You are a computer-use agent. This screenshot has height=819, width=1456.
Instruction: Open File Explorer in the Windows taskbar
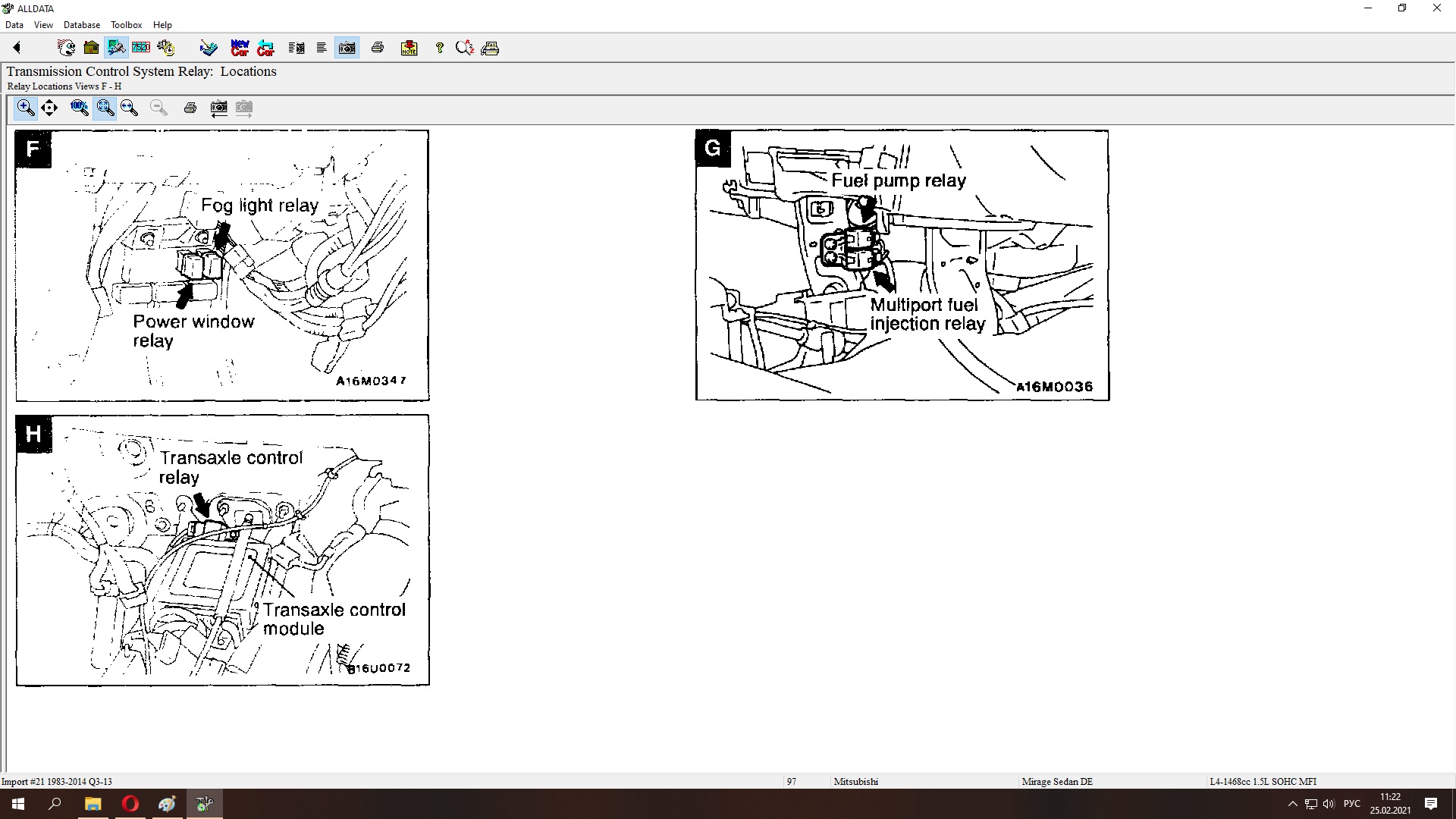(x=93, y=804)
